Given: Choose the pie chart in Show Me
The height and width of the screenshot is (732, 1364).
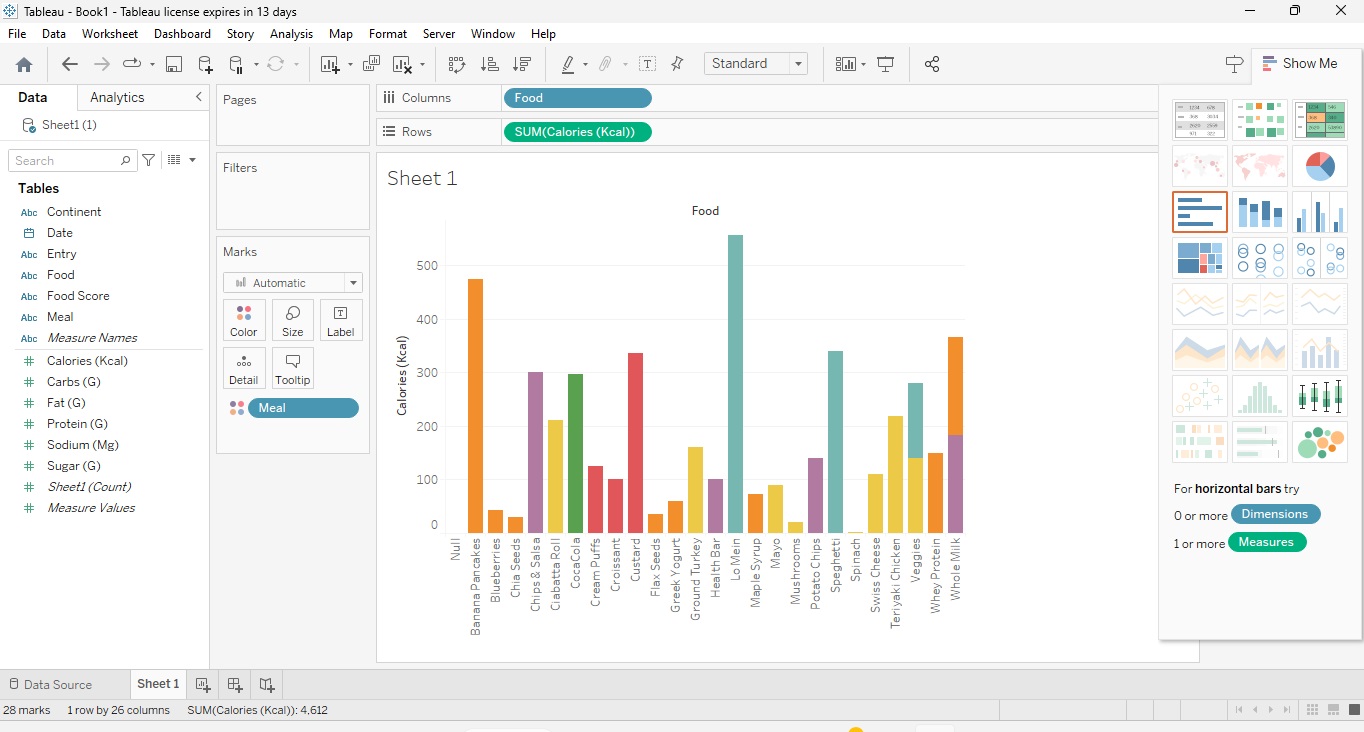Looking at the screenshot, I should (x=1320, y=166).
